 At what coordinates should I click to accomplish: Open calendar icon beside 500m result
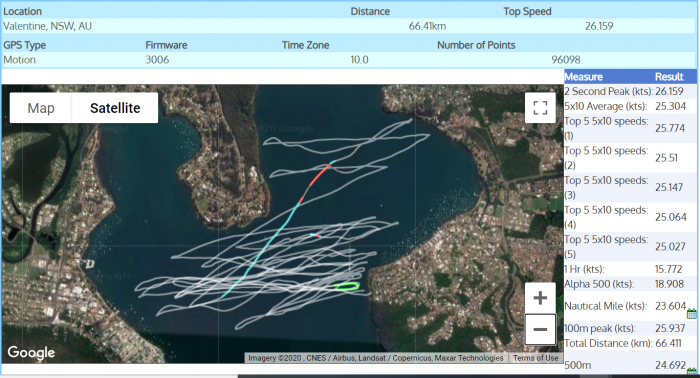pos(692,371)
